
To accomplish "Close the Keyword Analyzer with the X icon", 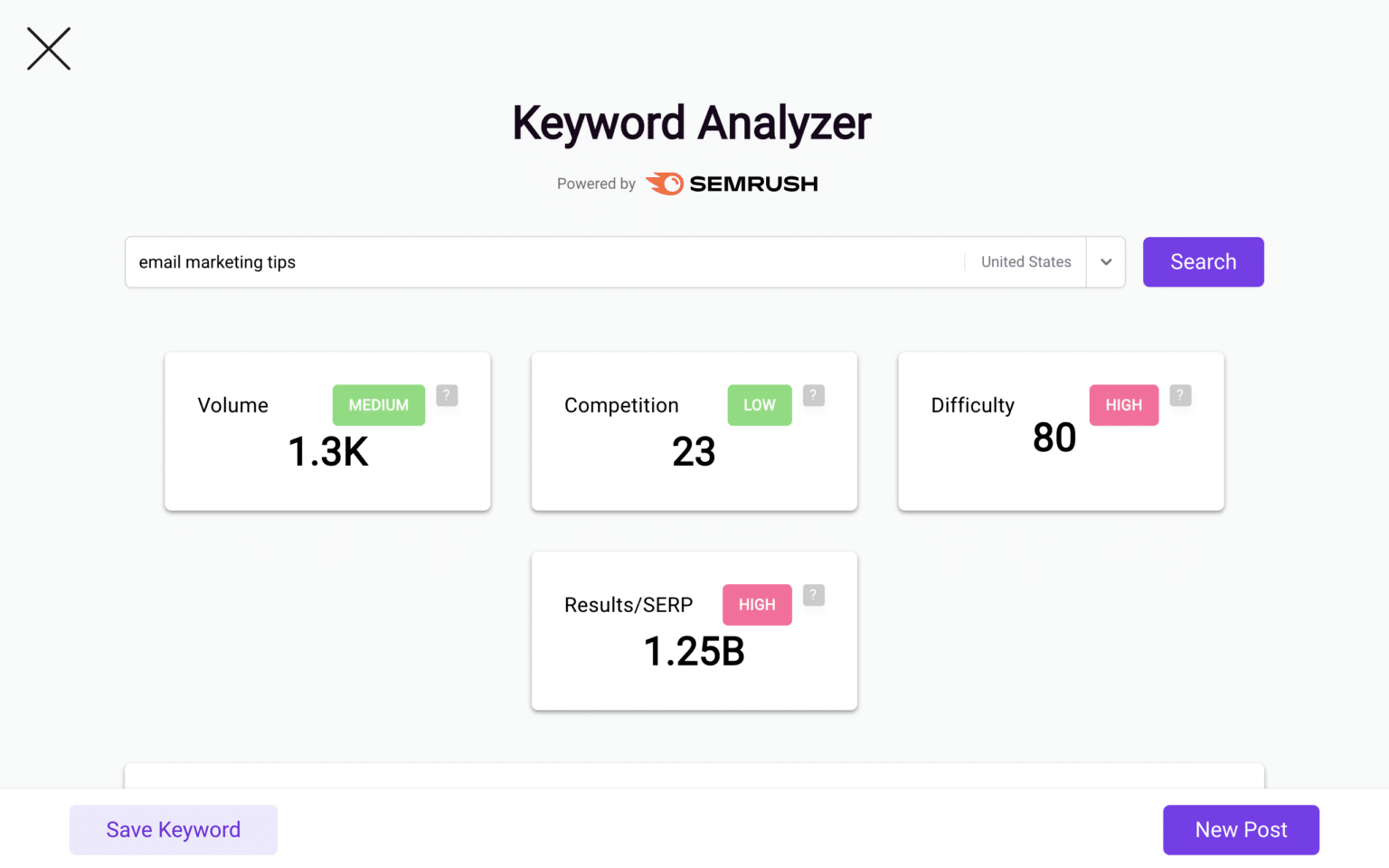I will [x=48, y=49].
